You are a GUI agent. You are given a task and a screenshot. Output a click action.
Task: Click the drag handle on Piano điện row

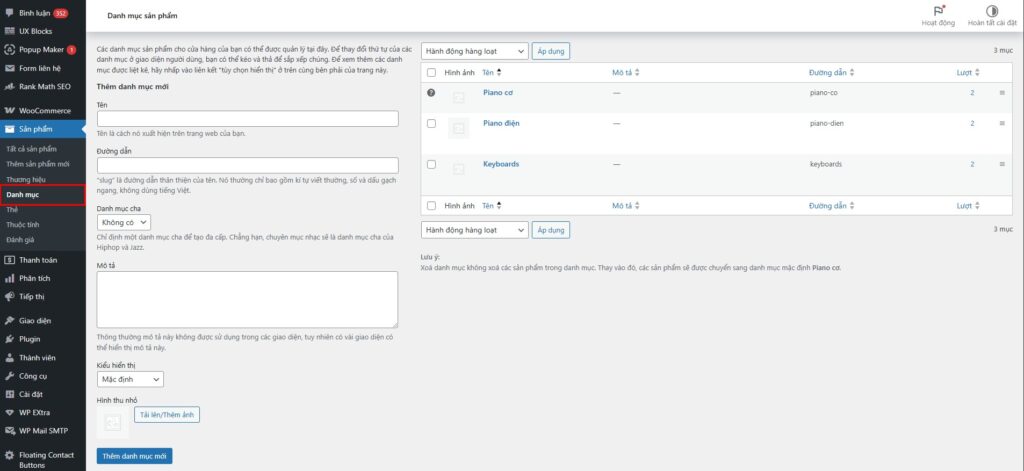1002,123
